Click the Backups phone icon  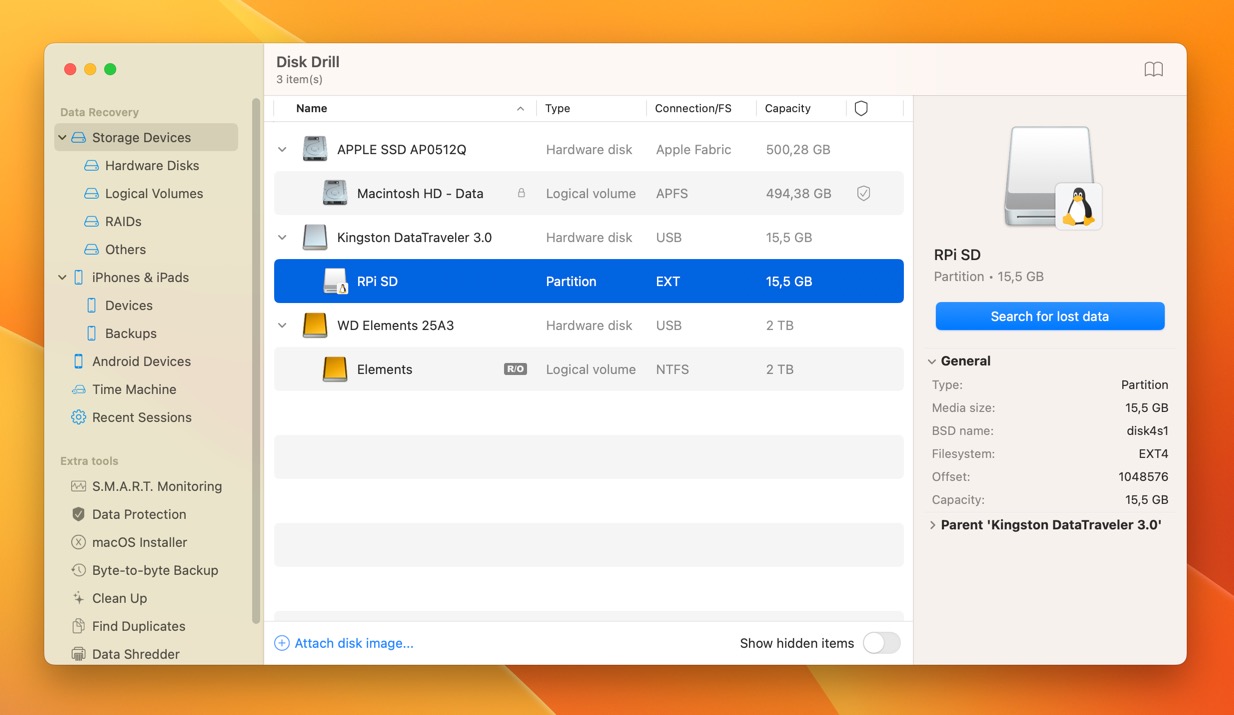[91, 334]
